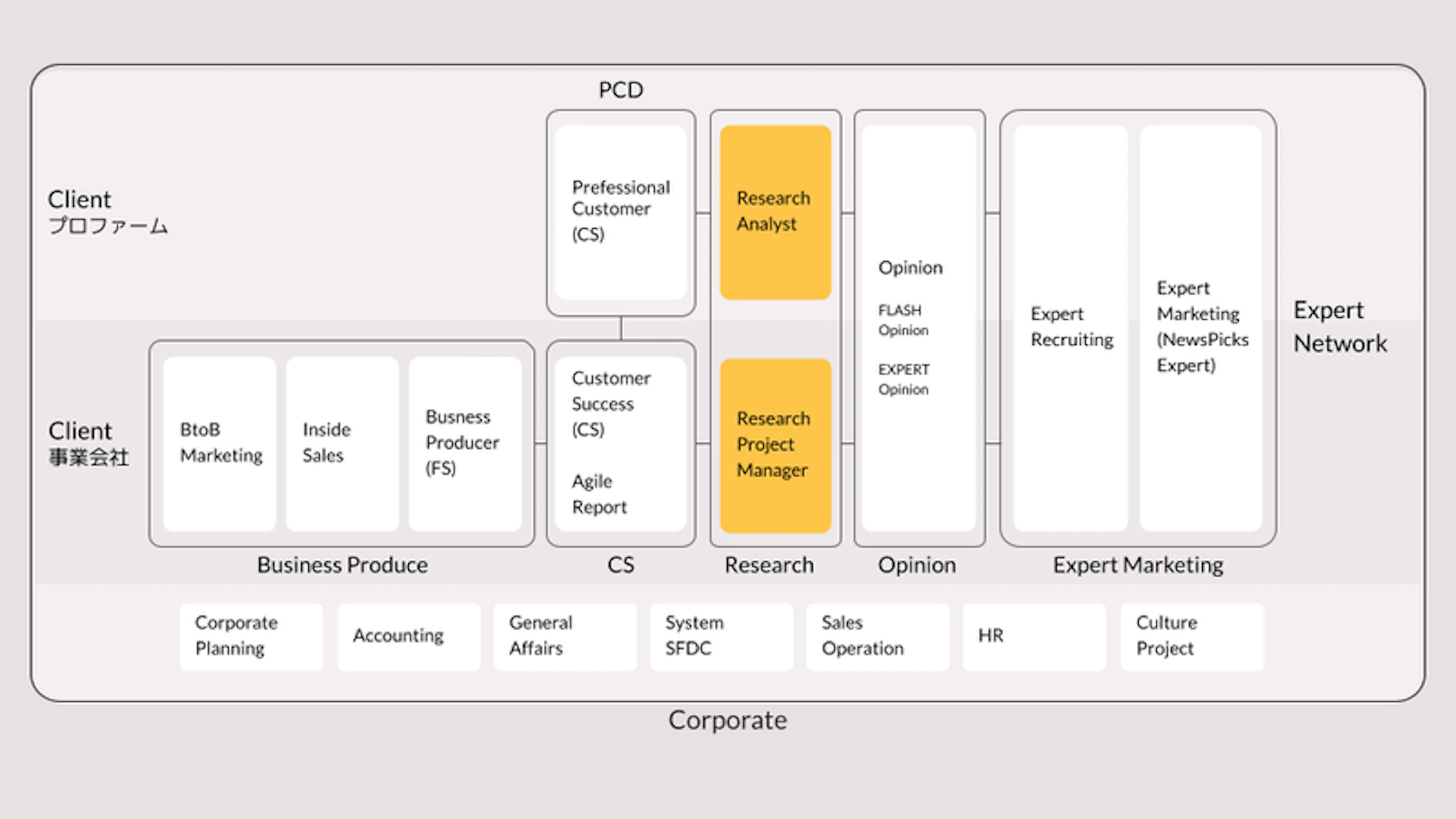Screen dimensions: 1456x819
Task: Click the Professional Customer (CS) box
Action: [x=621, y=212]
